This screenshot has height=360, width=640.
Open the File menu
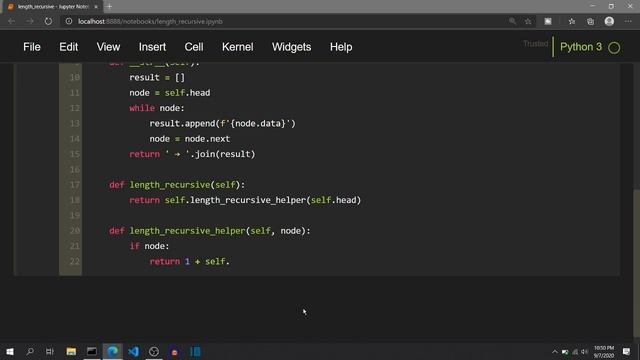point(32,47)
